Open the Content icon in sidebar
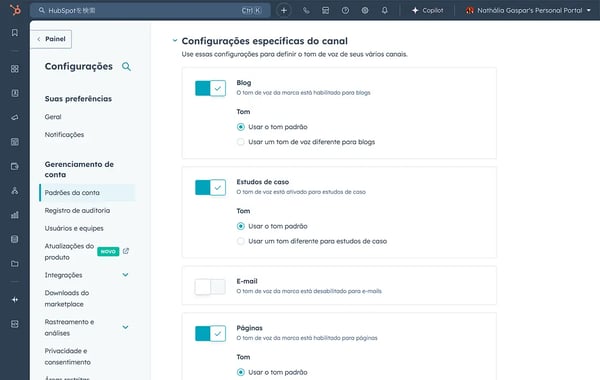Image resolution: width=600 pixels, height=380 pixels. (x=15, y=142)
